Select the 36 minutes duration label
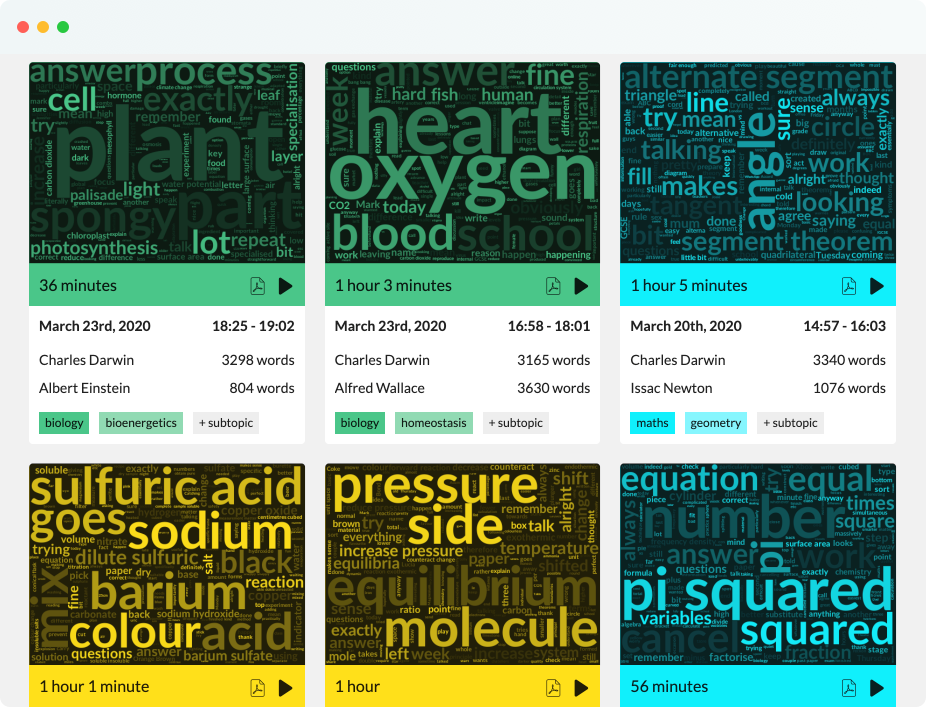This screenshot has height=707, width=926. pyautogui.click(x=78, y=286)
